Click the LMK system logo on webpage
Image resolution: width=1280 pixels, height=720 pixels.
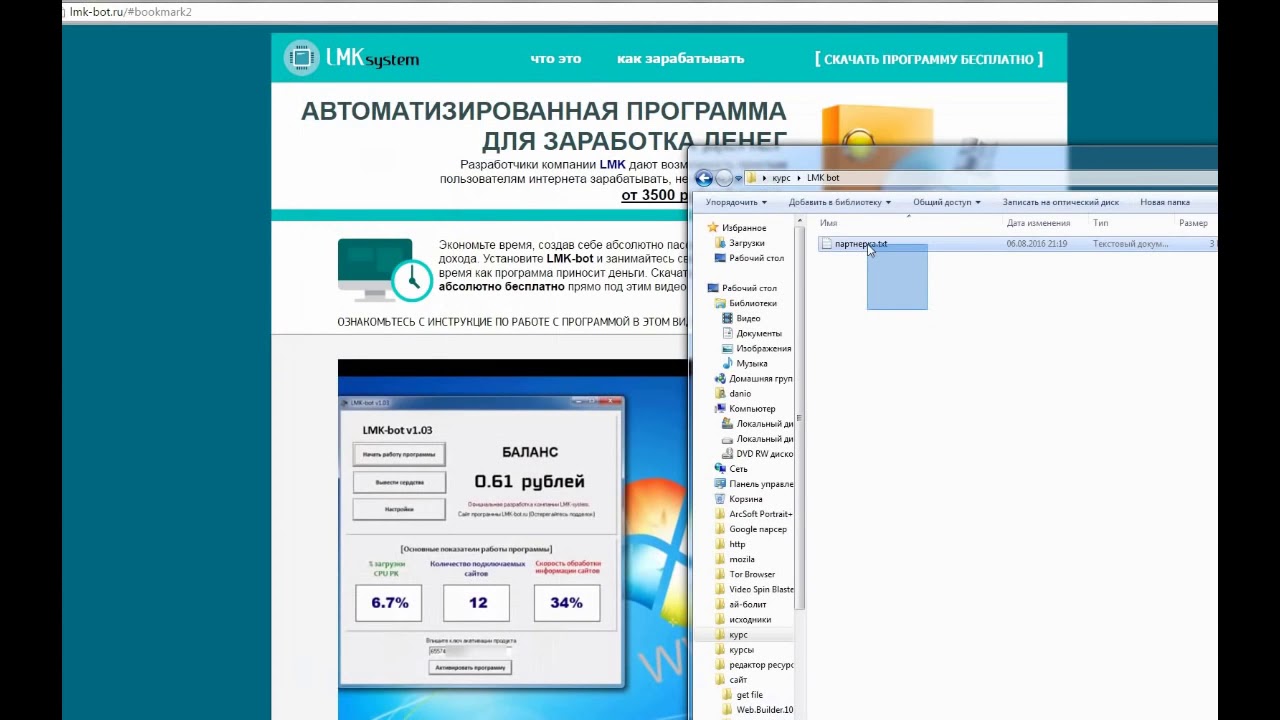pos(351,58)
